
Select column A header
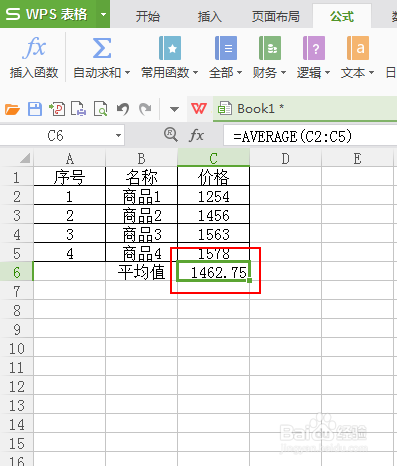[x=69, y=158]
